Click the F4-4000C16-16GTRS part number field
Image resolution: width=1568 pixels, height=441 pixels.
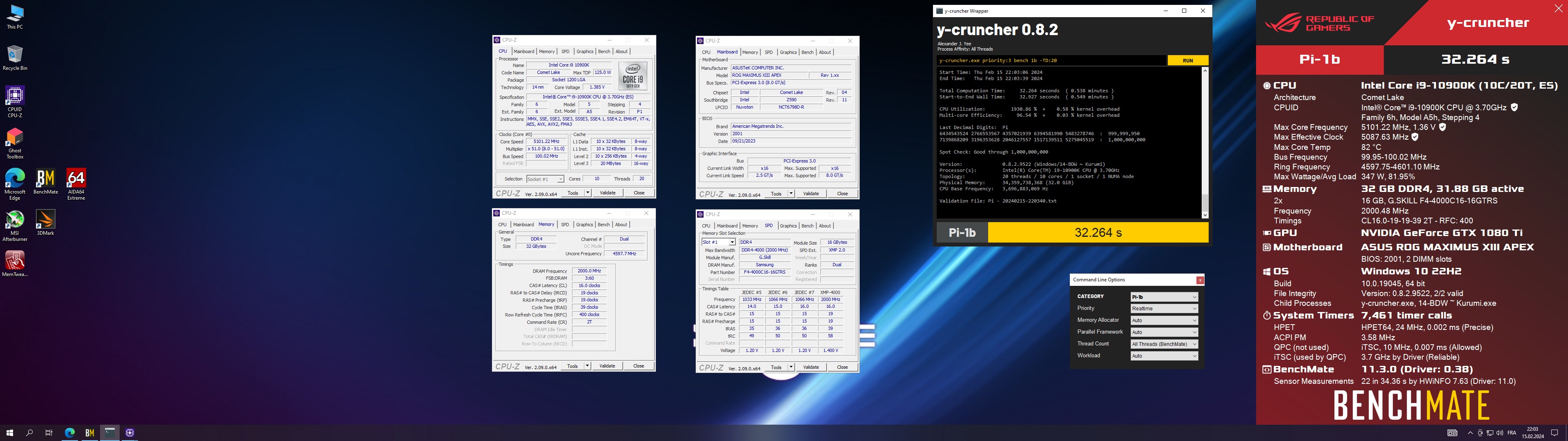click(x=764, y=272)
